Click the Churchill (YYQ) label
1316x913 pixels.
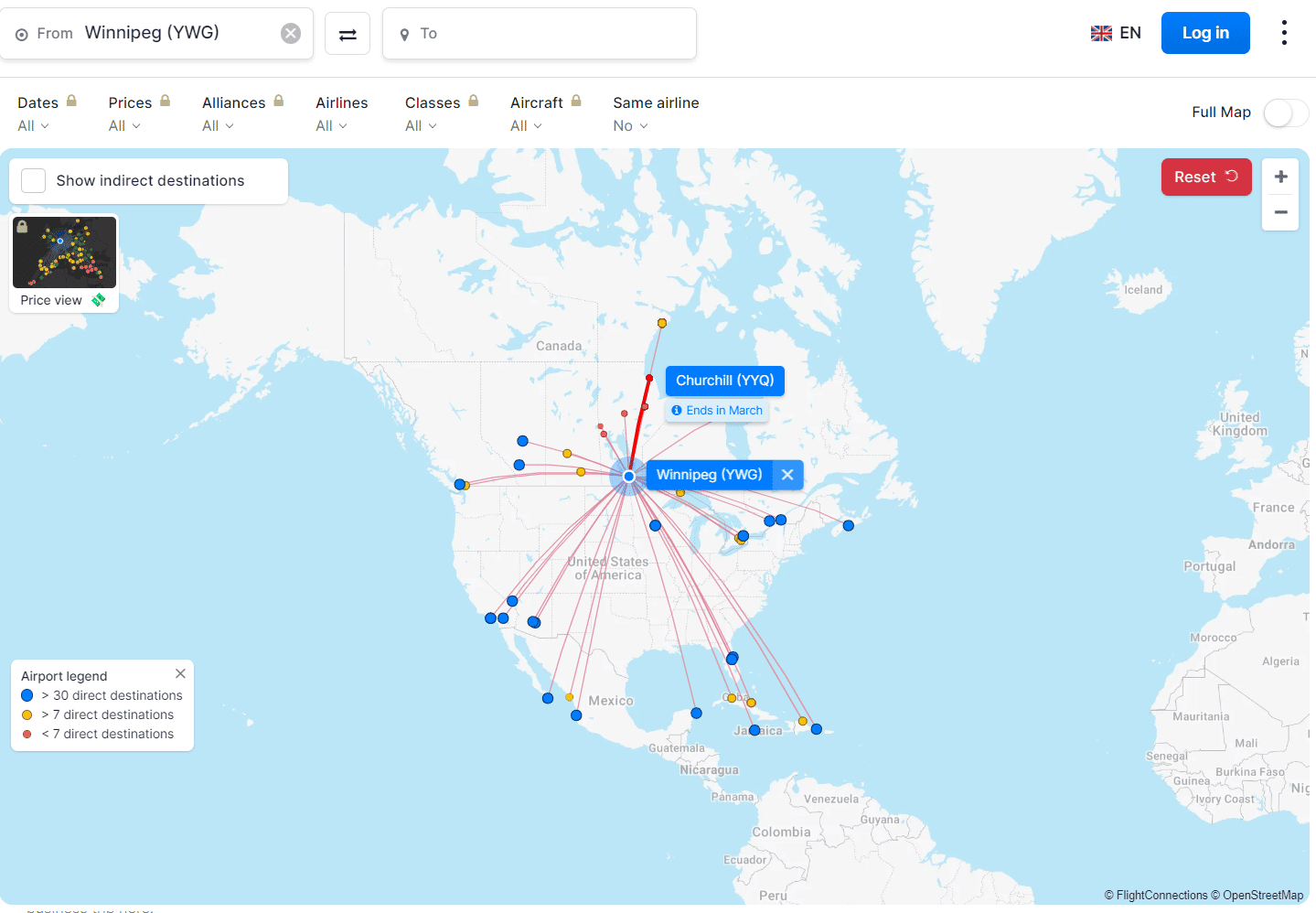click(724, 381)
